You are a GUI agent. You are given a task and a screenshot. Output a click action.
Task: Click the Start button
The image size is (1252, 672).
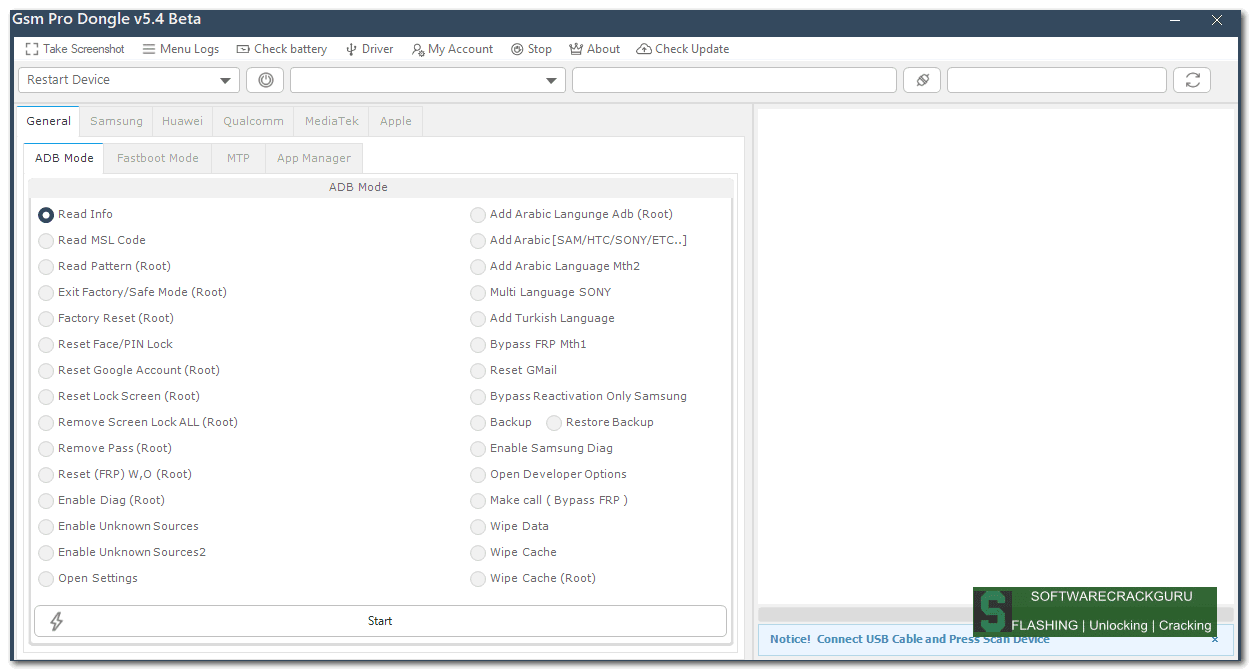(x=380, y=621)
